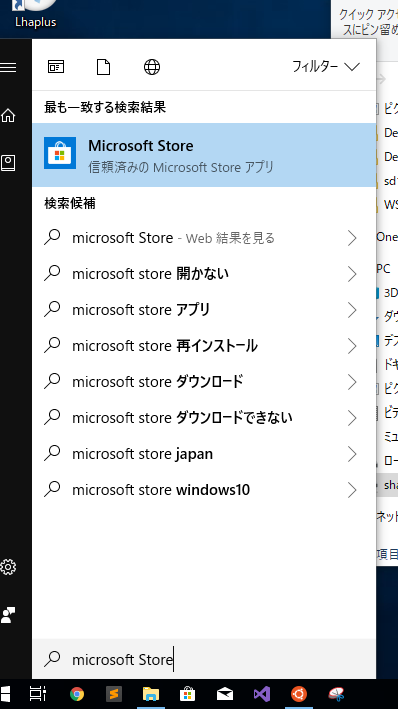Click the Microsoft Store app tile icon
Screen dimensions: 398x709
60,153
